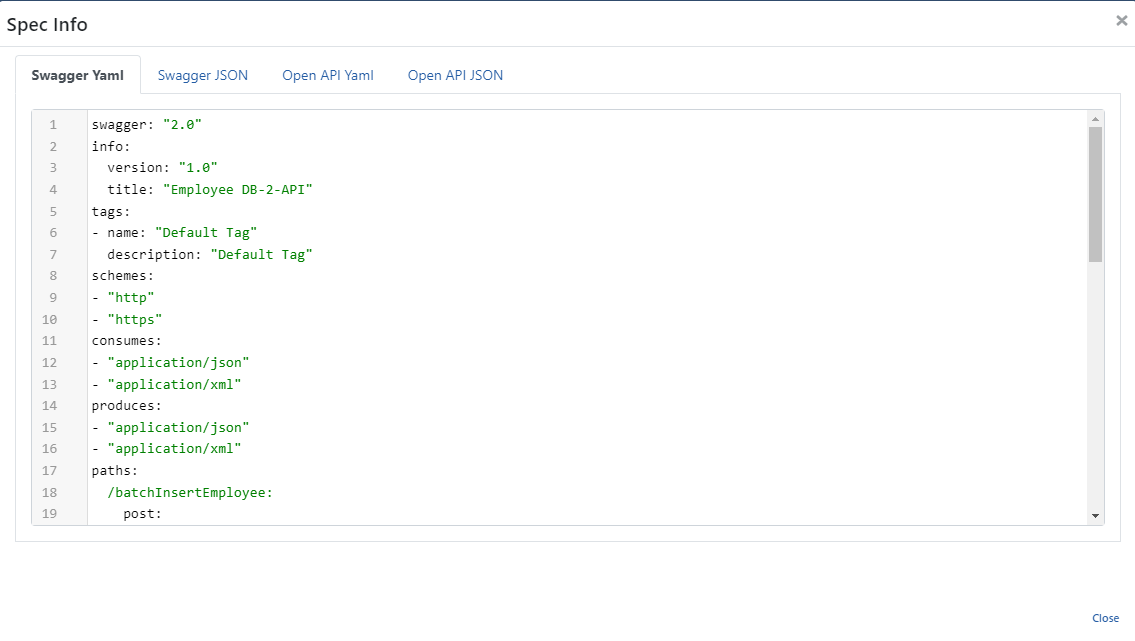Click the scrollbar down arrow in the code viewer
The image size is (1135, 641).
coord(1096,515)
